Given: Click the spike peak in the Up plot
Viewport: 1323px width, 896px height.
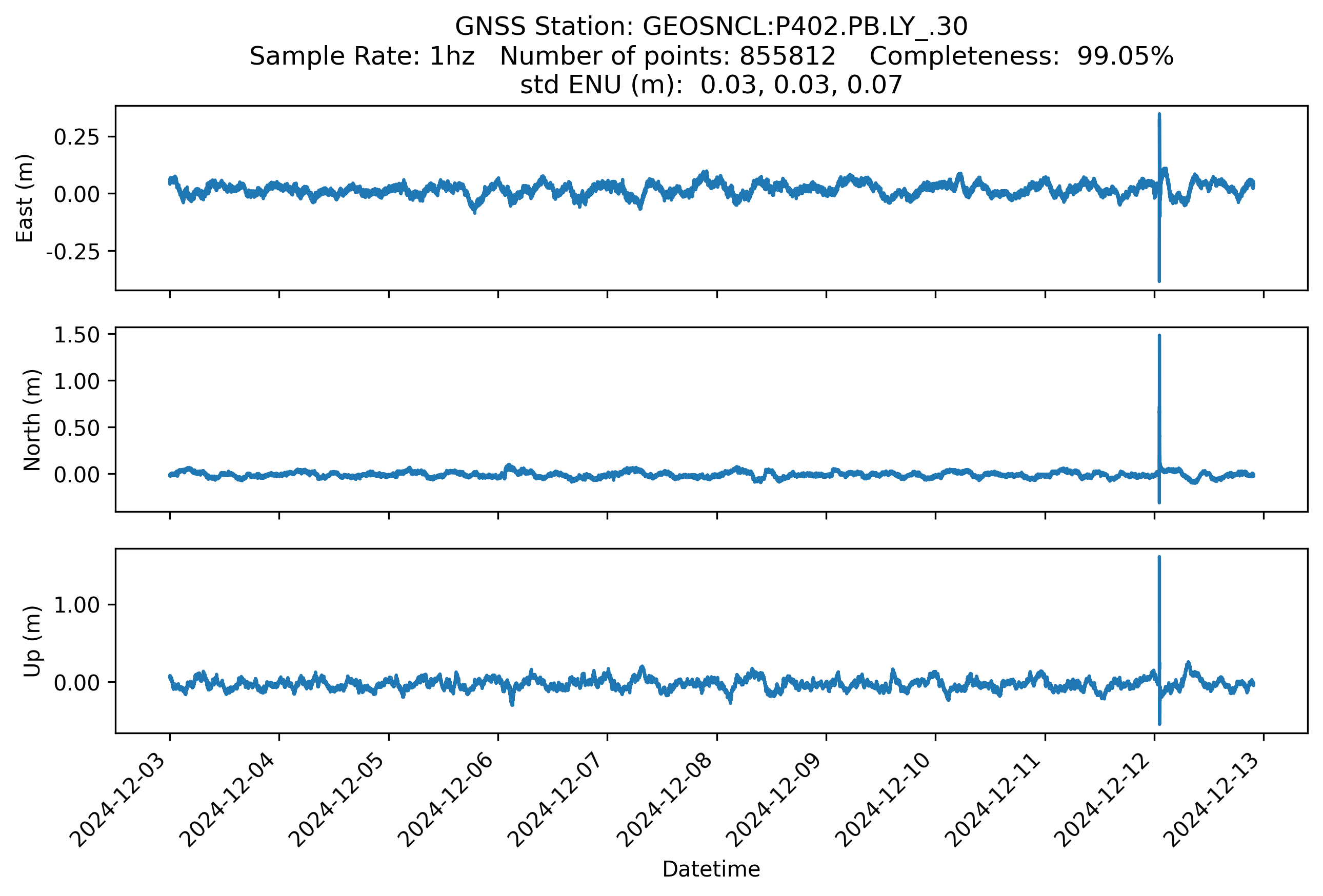Looking at the screenshot, I should coord(1159,558).
